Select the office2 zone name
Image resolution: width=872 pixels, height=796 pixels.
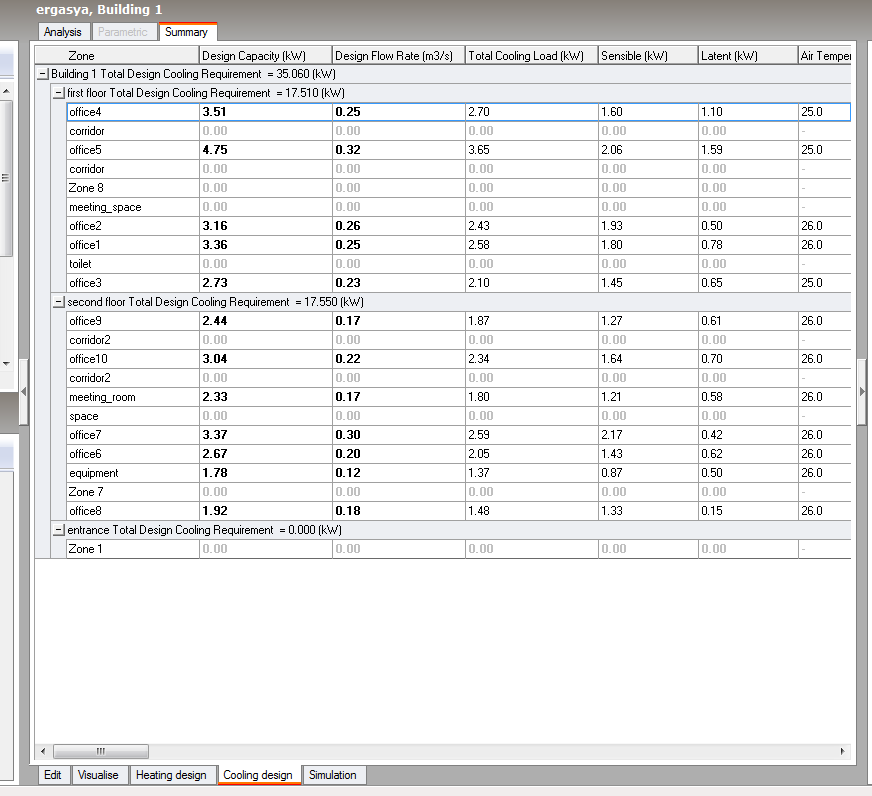pyautogui.click(x=85, y=226)
